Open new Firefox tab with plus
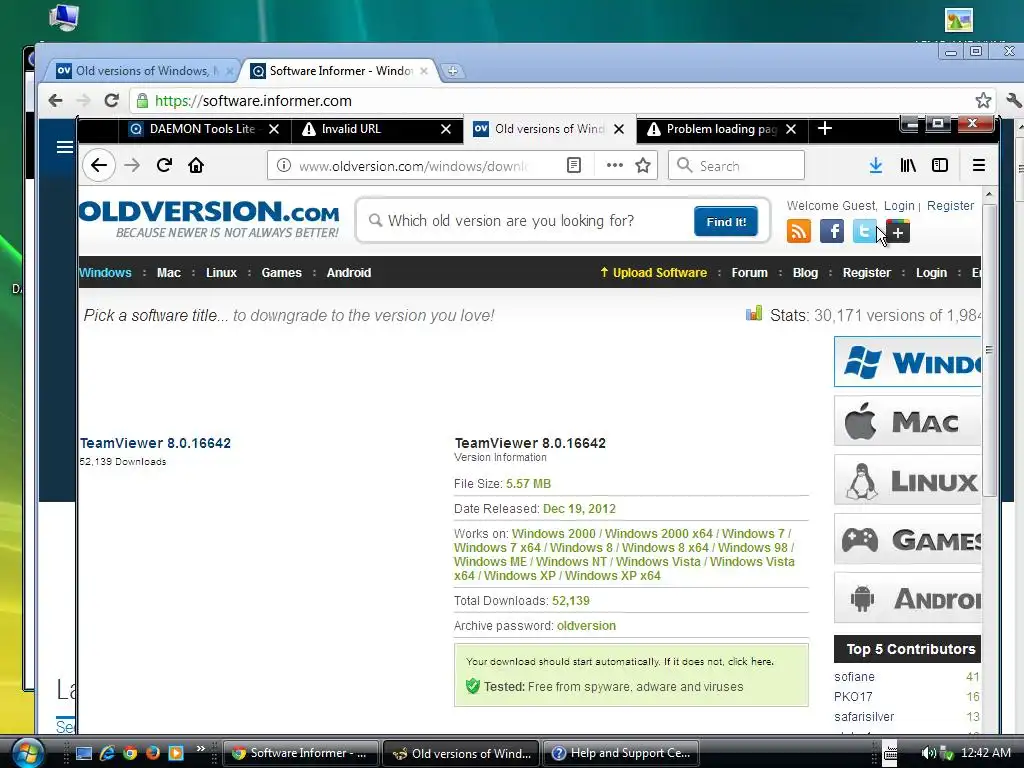The height and width of the screenshot is (768, 1024). tap(825, 129)
